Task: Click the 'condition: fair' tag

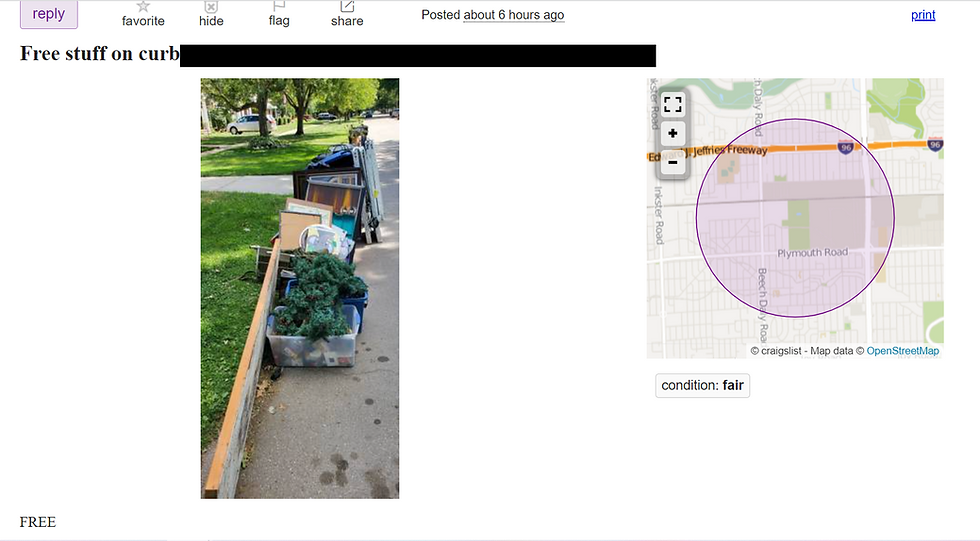Action: click(702, 385)
